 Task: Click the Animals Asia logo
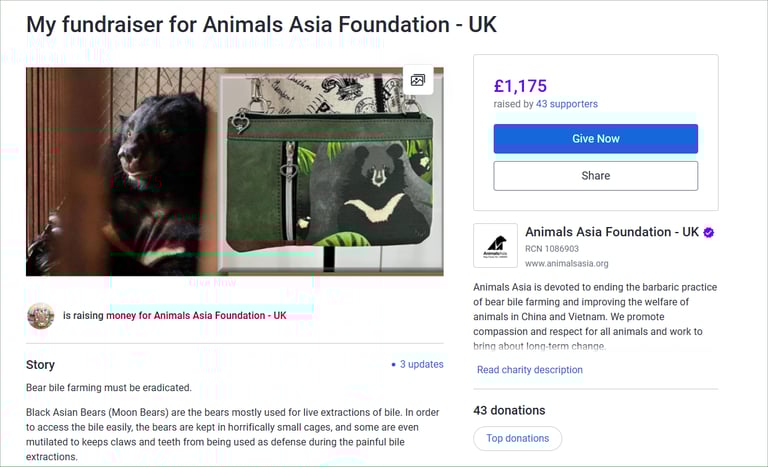coord(496,246)
